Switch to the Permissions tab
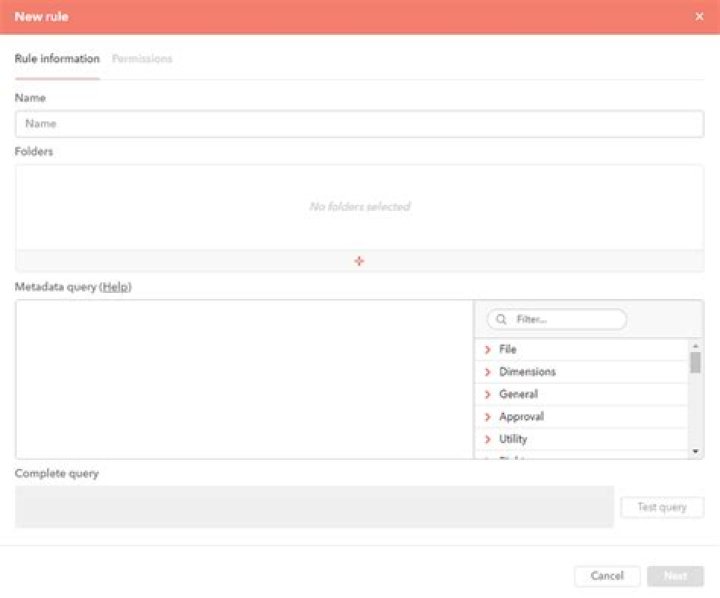The width and height of the screenshot is (720, 598). point(142,59)
